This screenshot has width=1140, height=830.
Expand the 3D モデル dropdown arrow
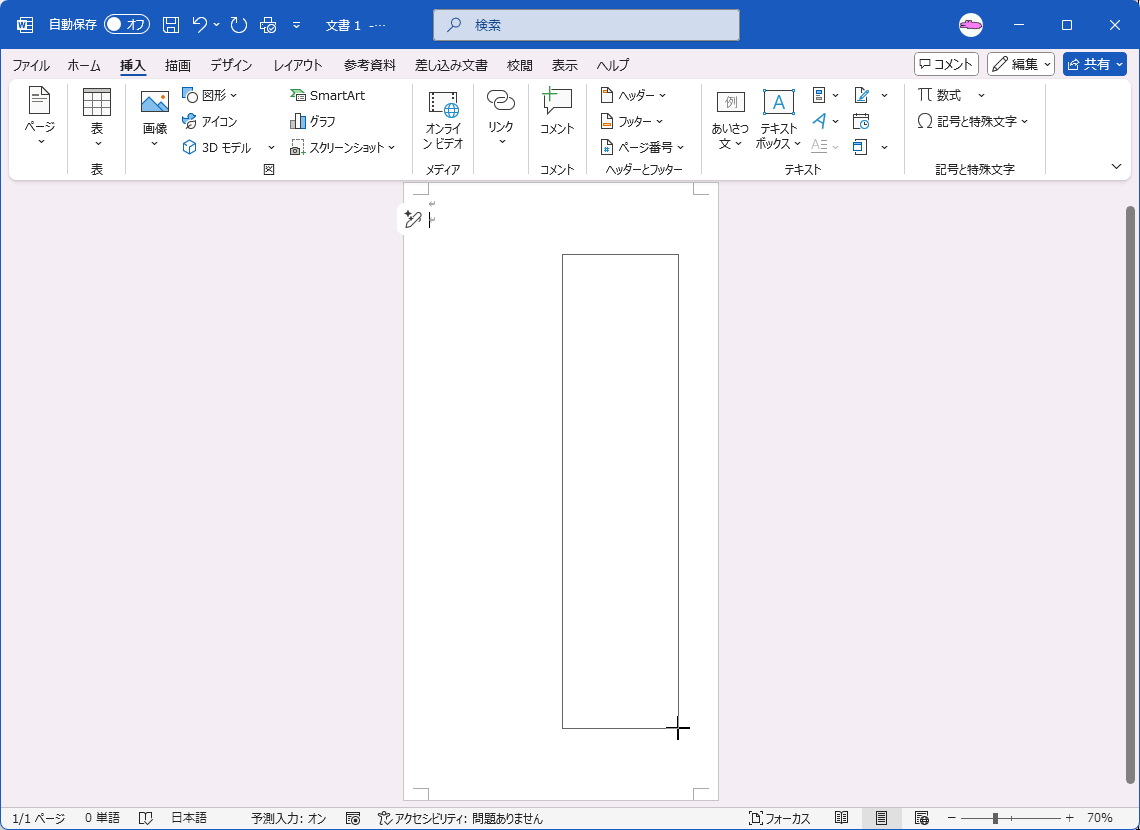click(x=271, y=148)
